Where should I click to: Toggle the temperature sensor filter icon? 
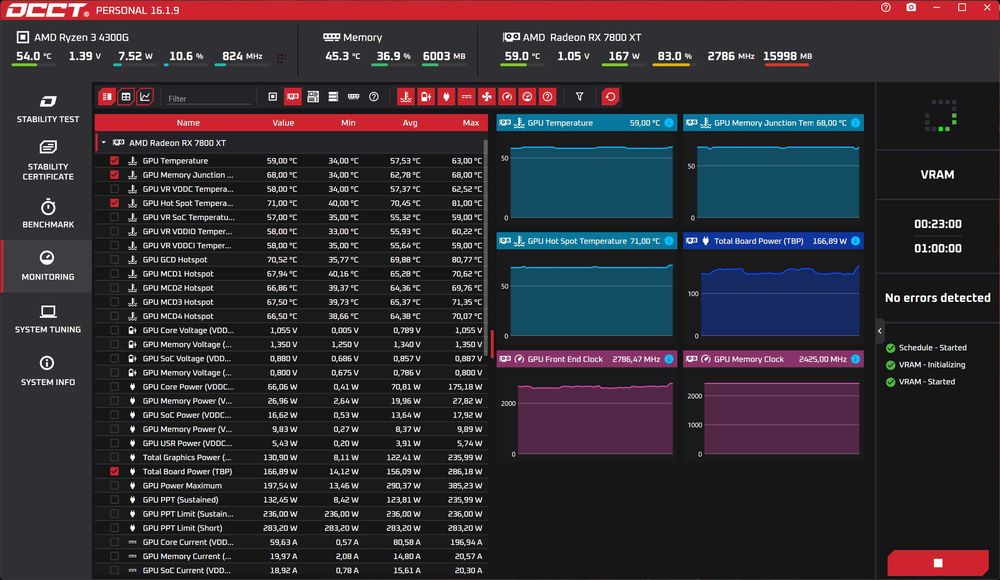coord(406,97)
